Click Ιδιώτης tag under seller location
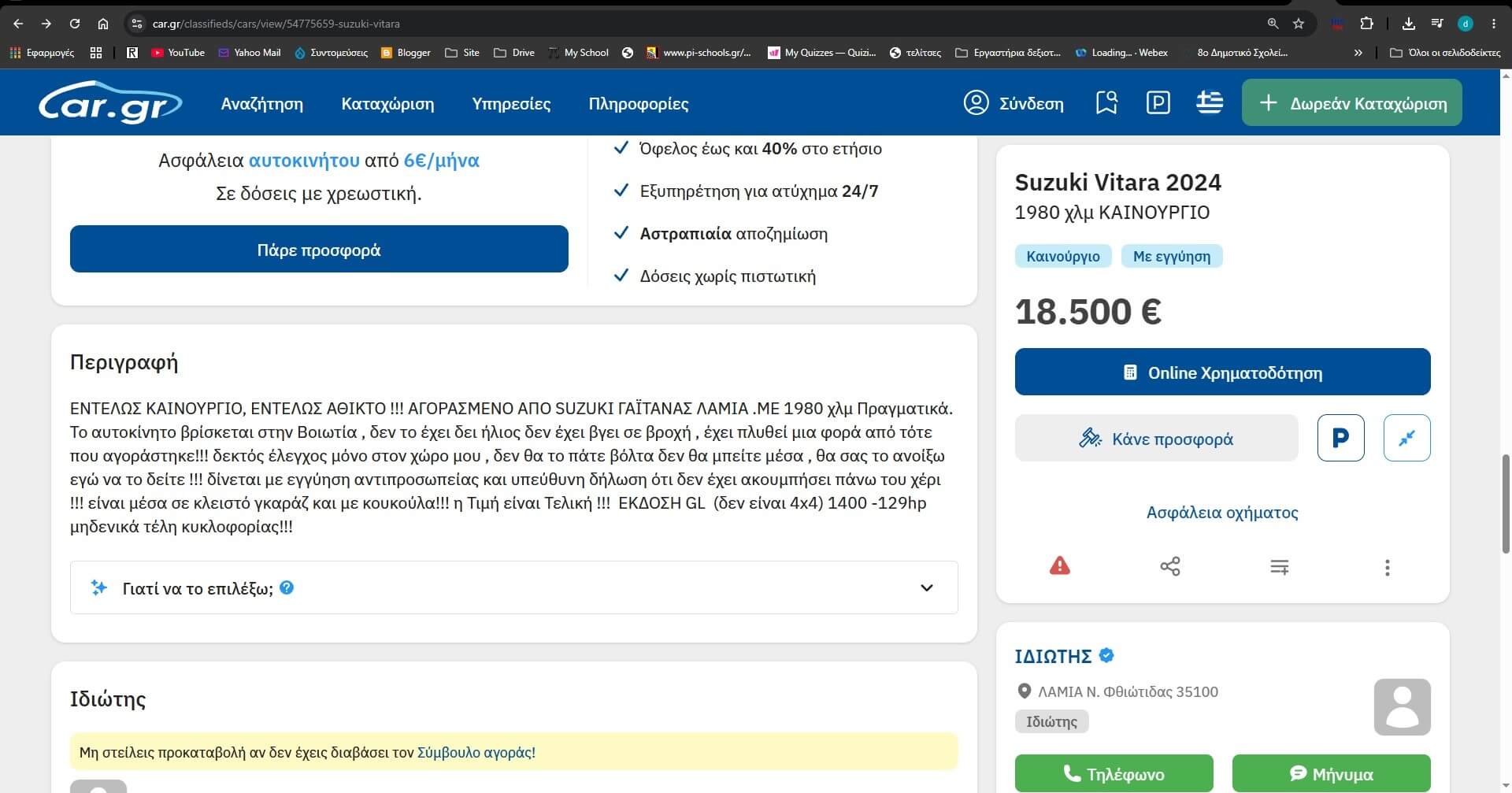The height and width of the screenshot is (793, 1512). pos(1051,721)
